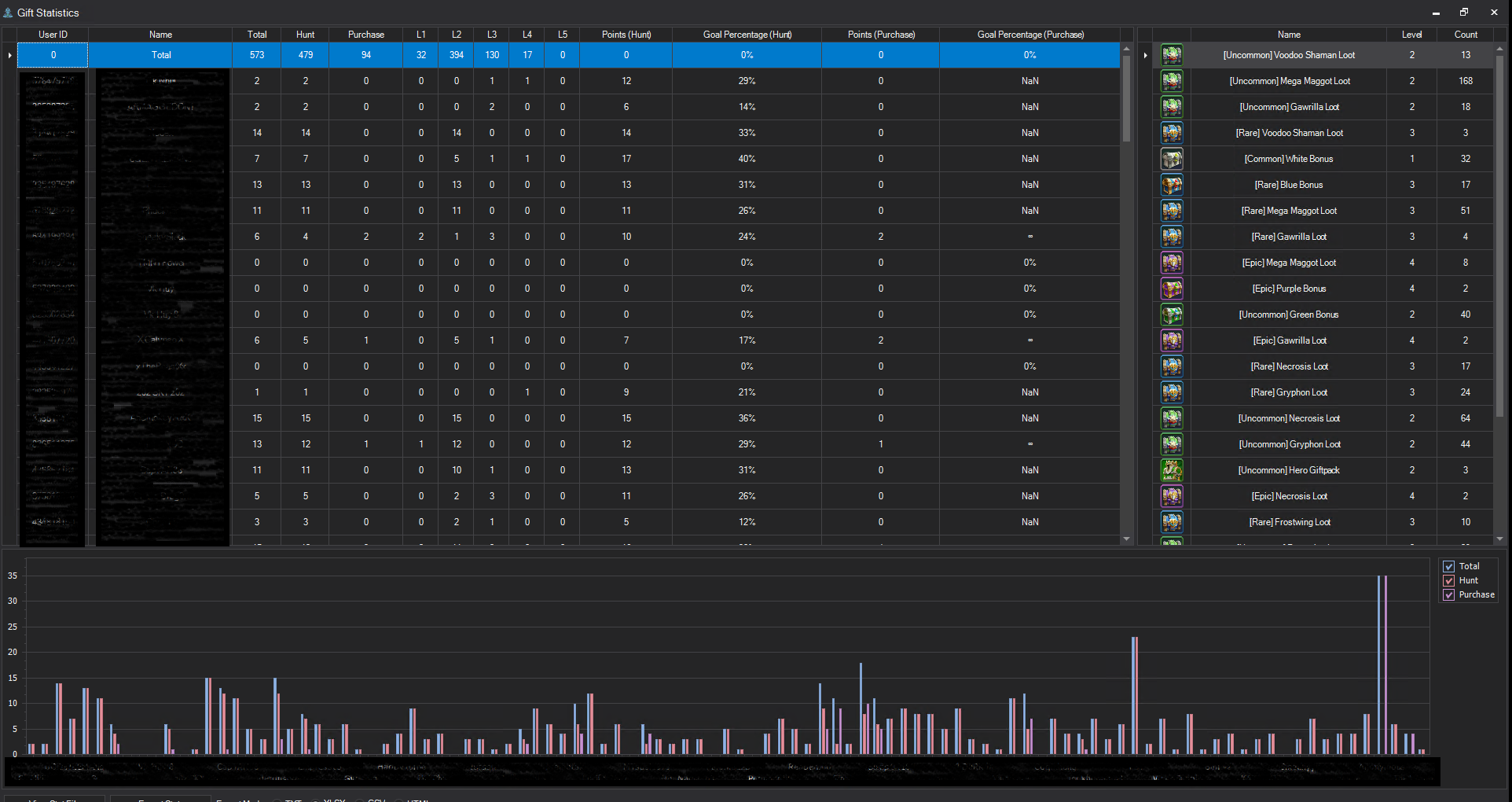Sort gift list by Level column header
Image resolution: width=1512 pixels, height=802 pixels.
coord(1412,35)
